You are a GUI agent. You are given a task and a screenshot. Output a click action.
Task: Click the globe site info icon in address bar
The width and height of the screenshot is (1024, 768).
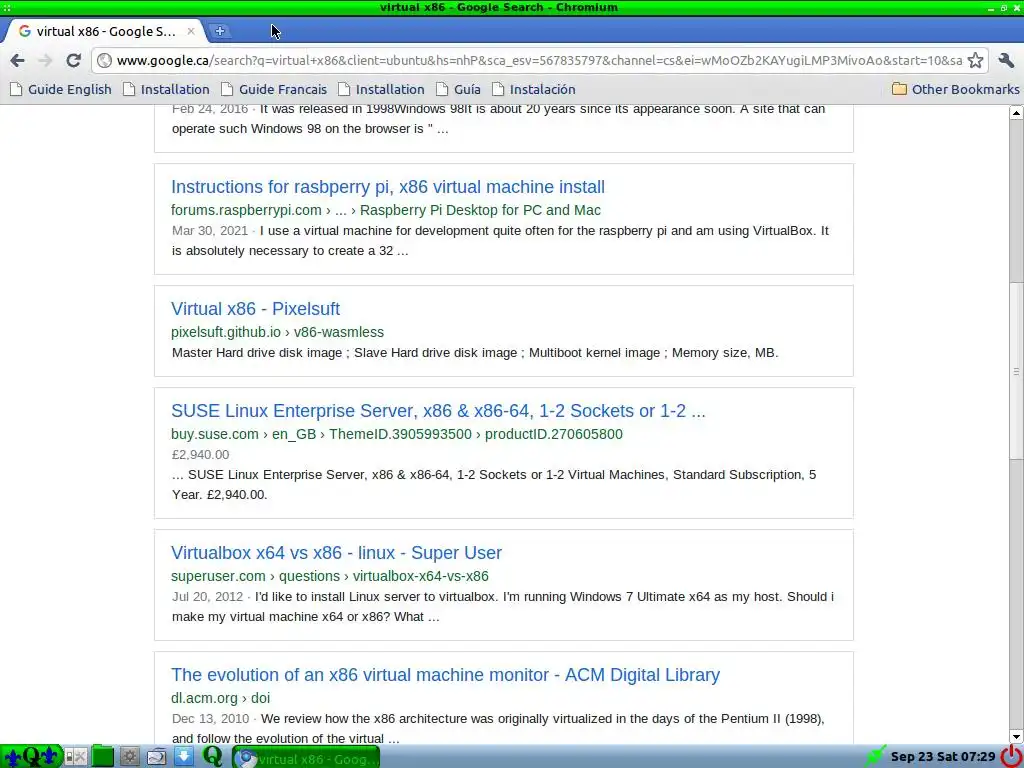[104, 61]
